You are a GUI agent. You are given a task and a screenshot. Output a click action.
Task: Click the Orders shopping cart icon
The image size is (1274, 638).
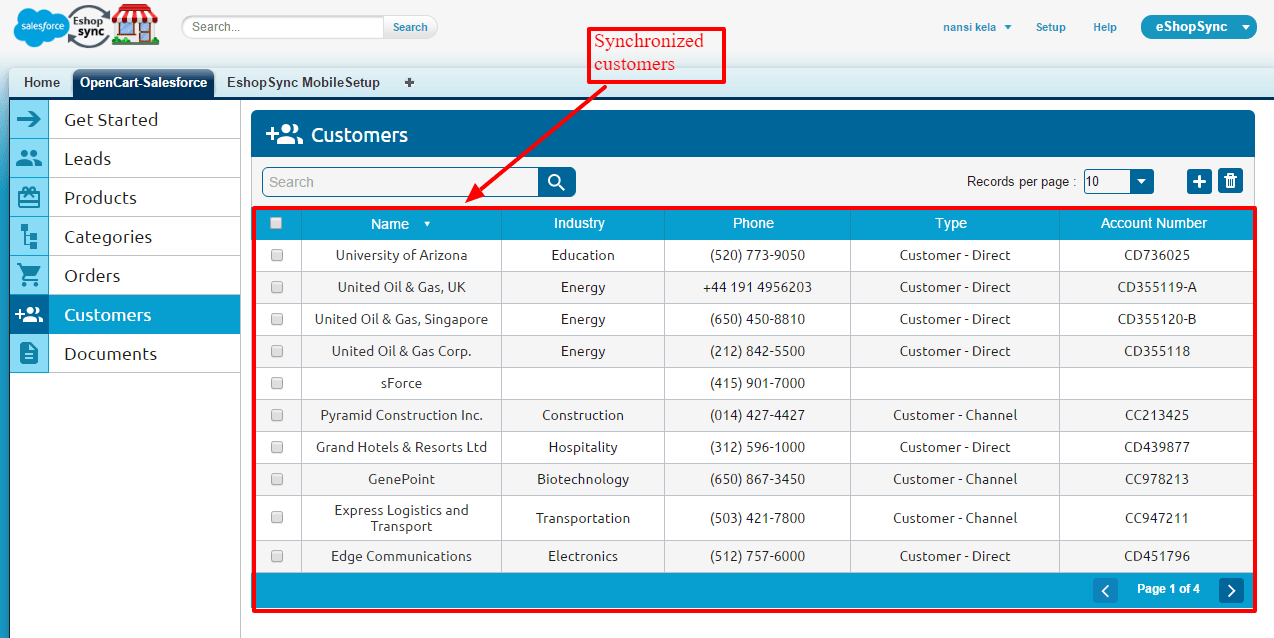coord(29,275)
